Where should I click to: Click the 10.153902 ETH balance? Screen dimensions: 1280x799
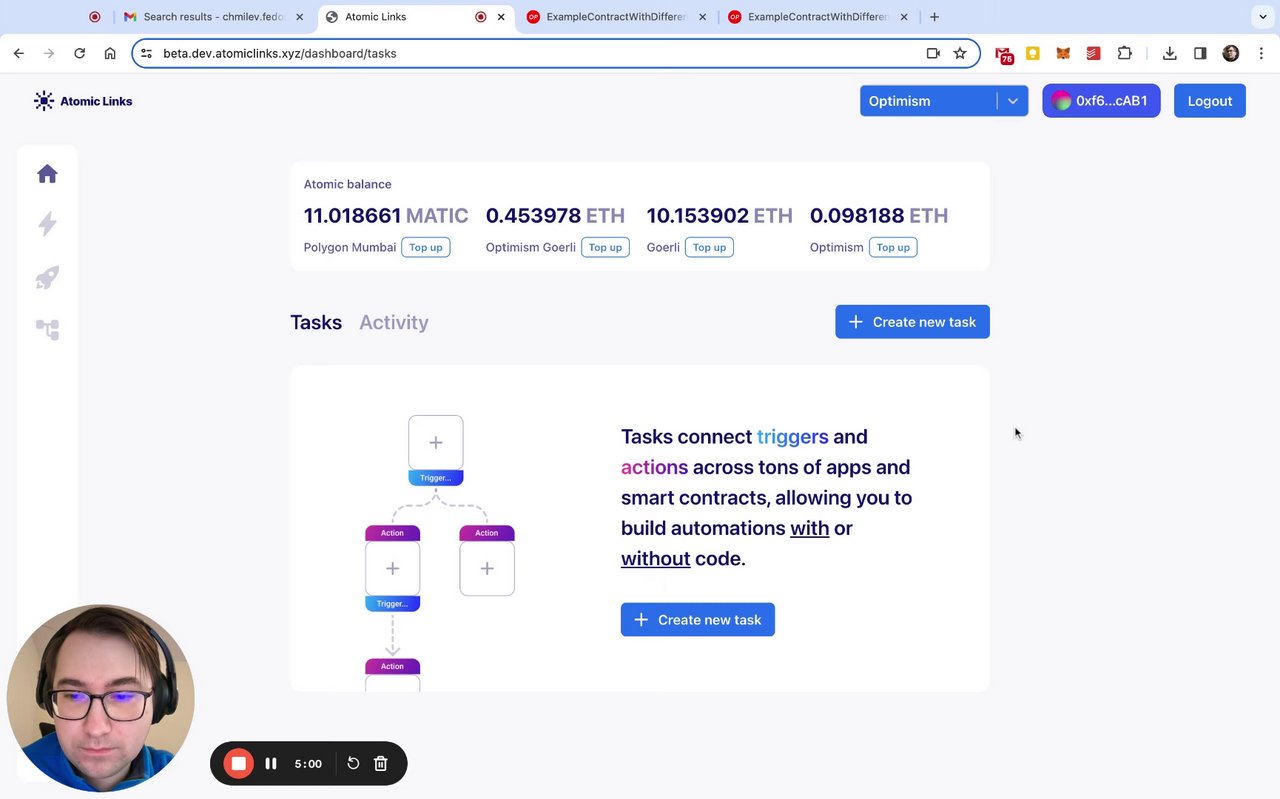point(720,216)
